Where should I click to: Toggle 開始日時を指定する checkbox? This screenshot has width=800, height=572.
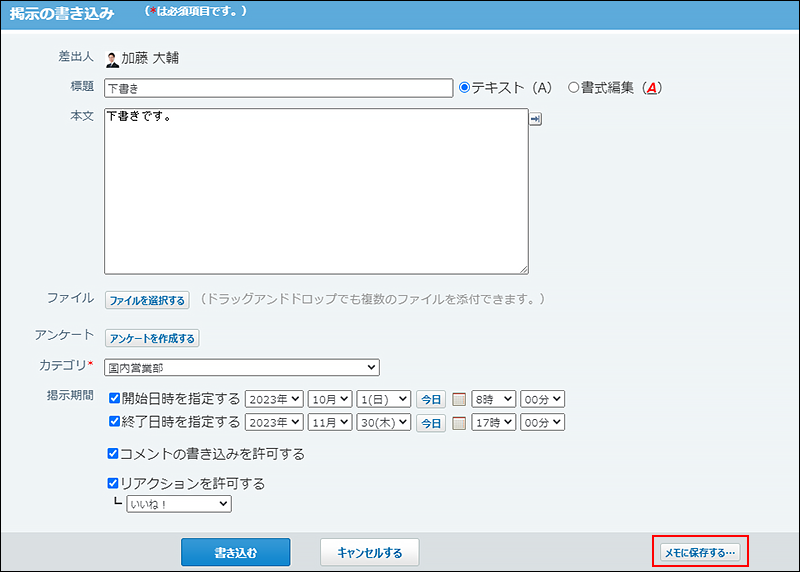[114, 398]
